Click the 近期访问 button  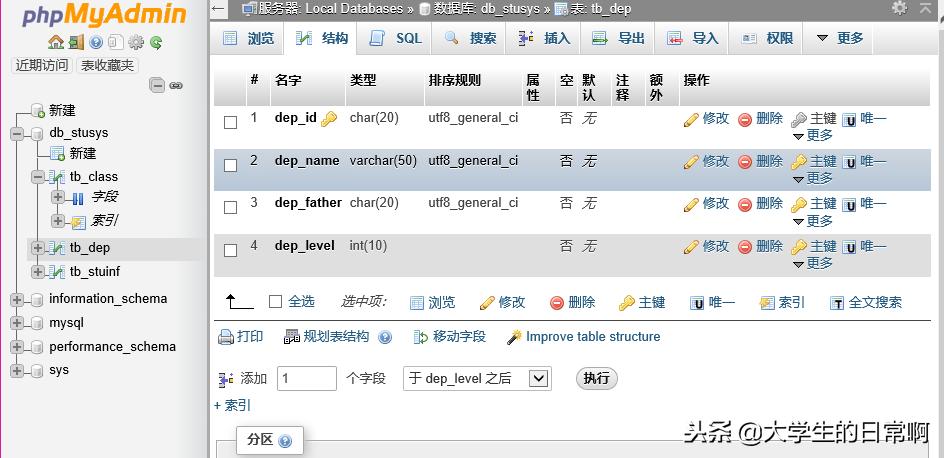42,66
